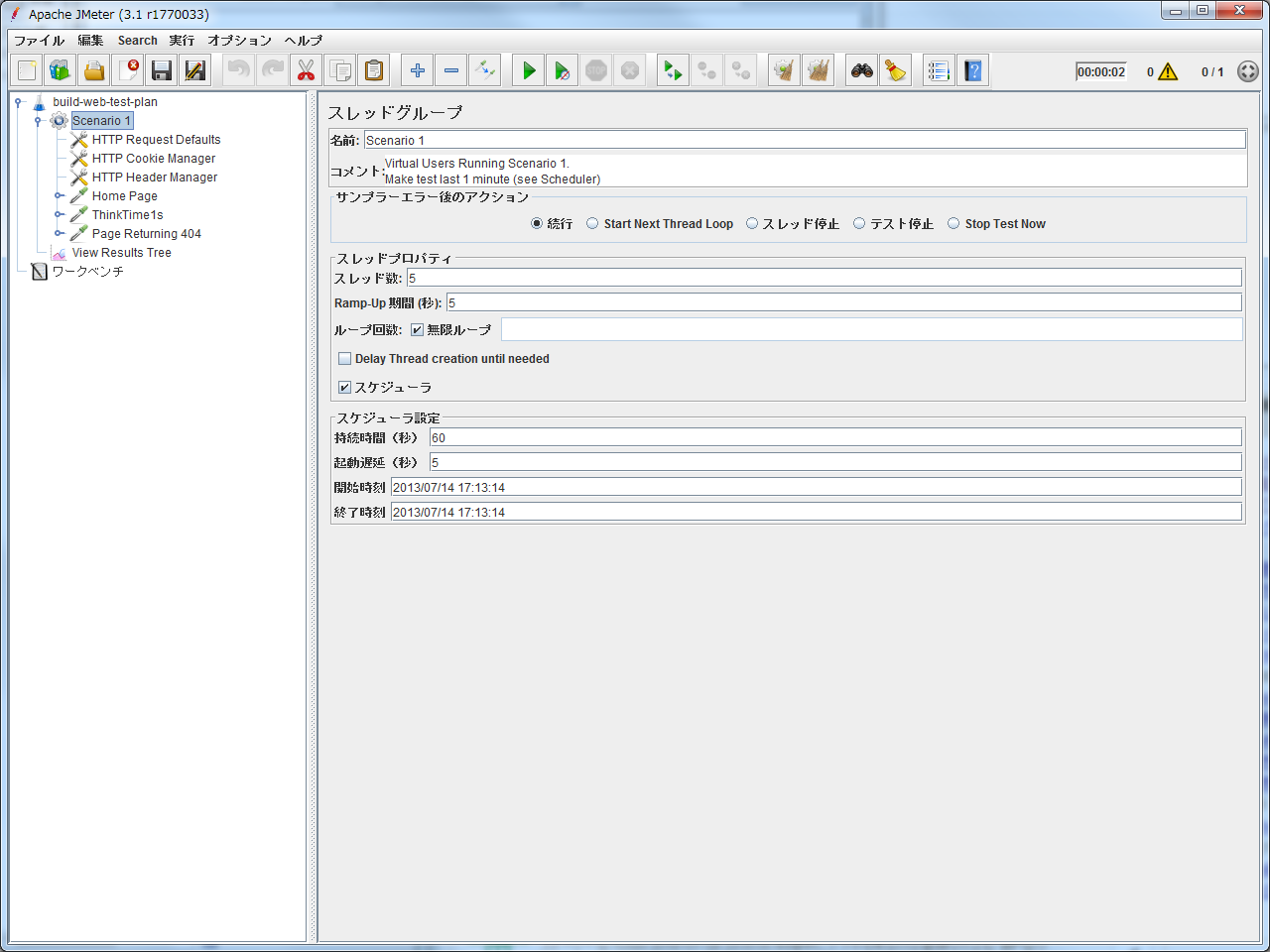Save the test plan with the floppy icon
Viewport: 1270px width, 952px height.
click(x=162, y=70)
